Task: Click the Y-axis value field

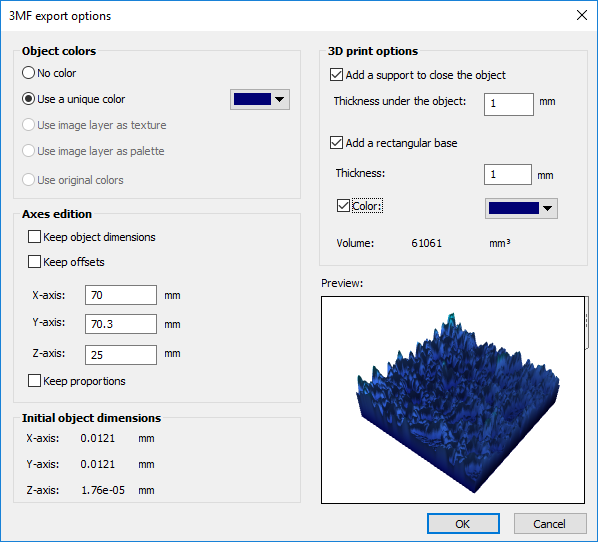Action: point(121,324)
